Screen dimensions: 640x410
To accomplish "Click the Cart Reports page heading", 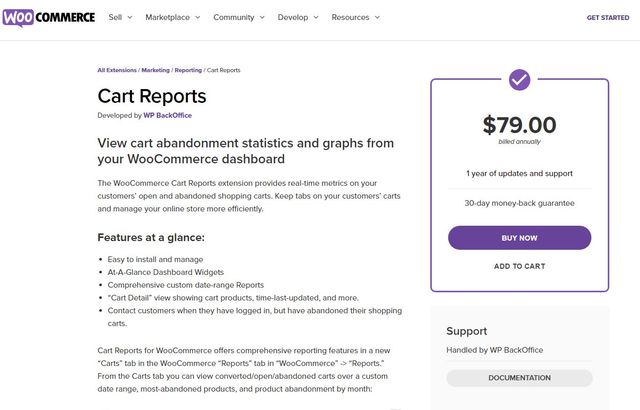I will (x=152, y=96).
